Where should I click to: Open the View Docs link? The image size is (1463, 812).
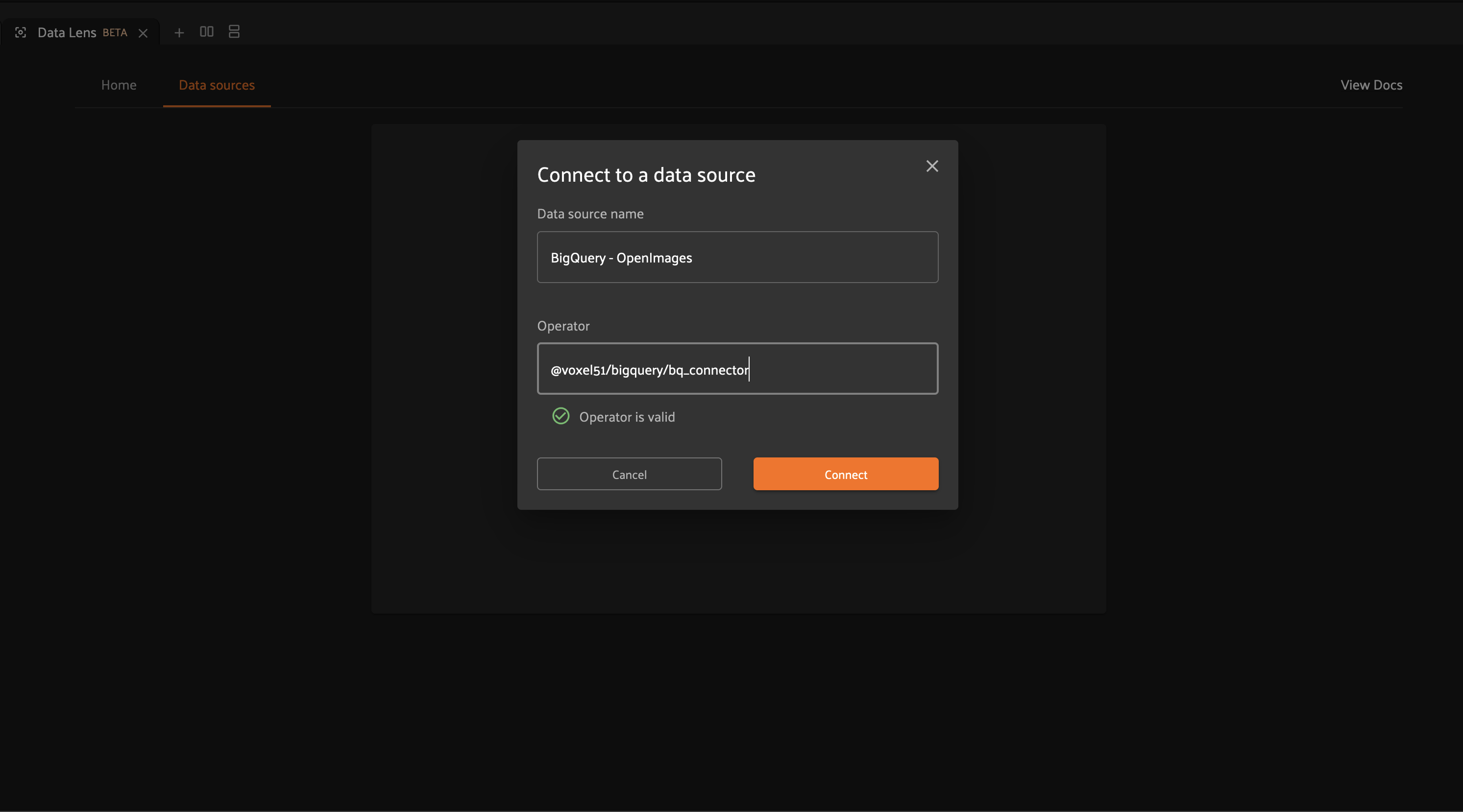[x=1371, y=85]
